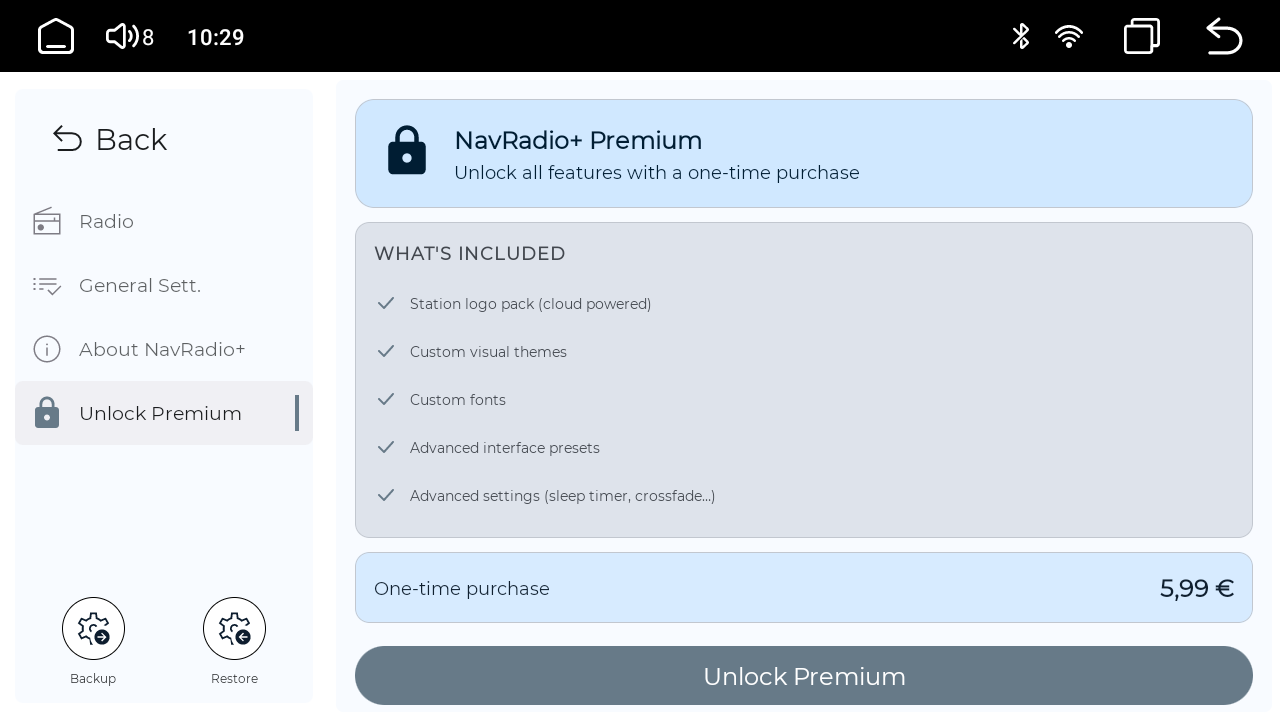Click the Restore gear icon
Viewport: 1280px width, 720px height.
234,629
